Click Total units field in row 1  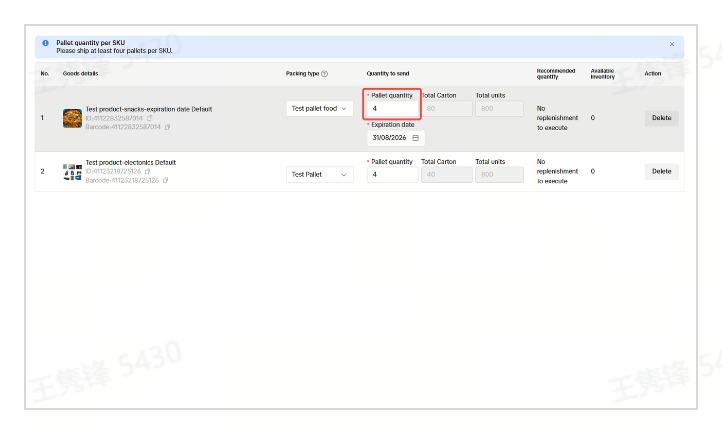click(499, 109)
